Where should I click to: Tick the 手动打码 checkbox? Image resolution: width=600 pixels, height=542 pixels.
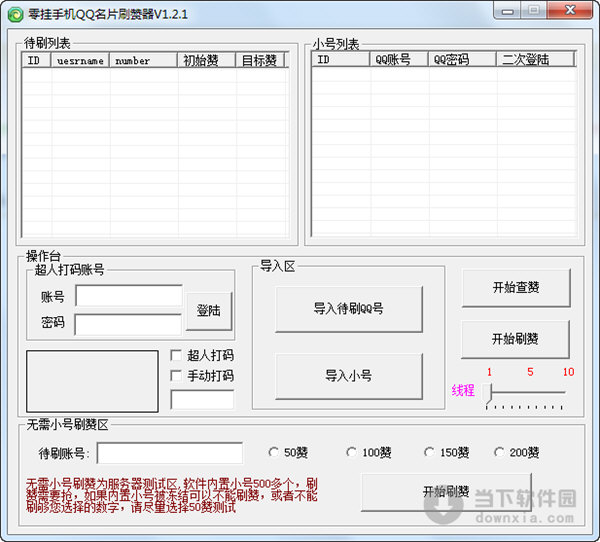coord(176,375)
